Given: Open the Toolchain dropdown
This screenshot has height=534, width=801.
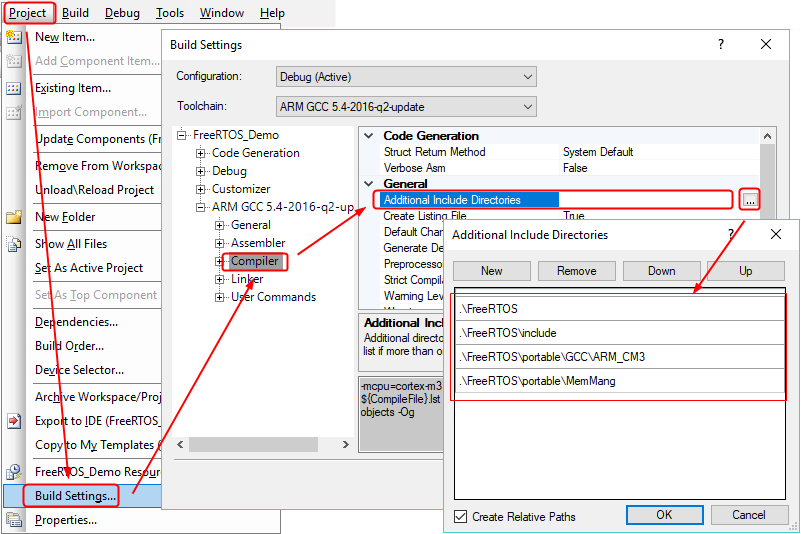Looking at the screenshot, I should [x=407, y=106].
